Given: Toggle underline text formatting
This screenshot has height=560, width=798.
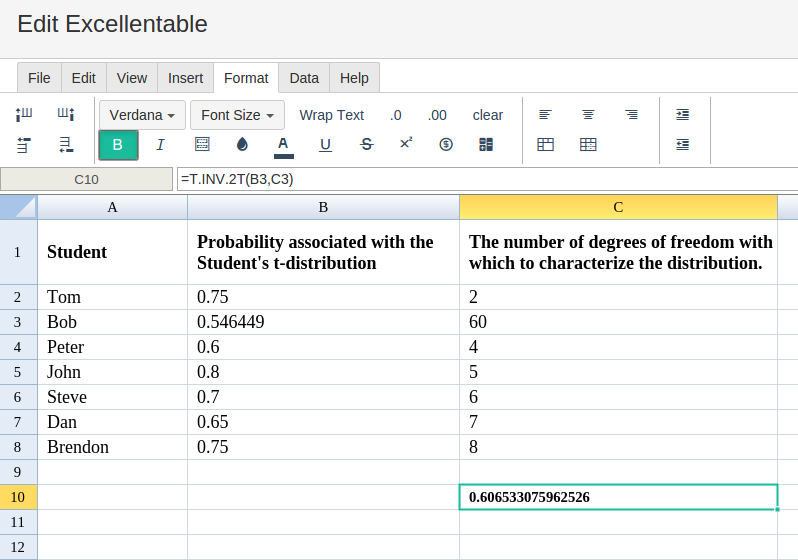Looking at the screenshot, I should (325, 145).
